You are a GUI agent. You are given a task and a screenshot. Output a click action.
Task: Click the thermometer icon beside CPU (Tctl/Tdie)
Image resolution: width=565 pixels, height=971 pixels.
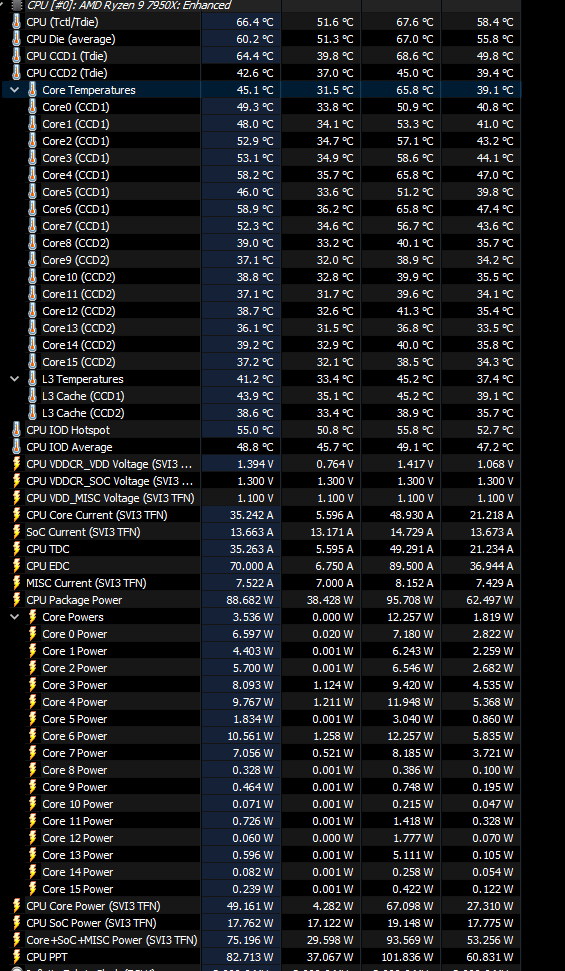pos(17,22)
